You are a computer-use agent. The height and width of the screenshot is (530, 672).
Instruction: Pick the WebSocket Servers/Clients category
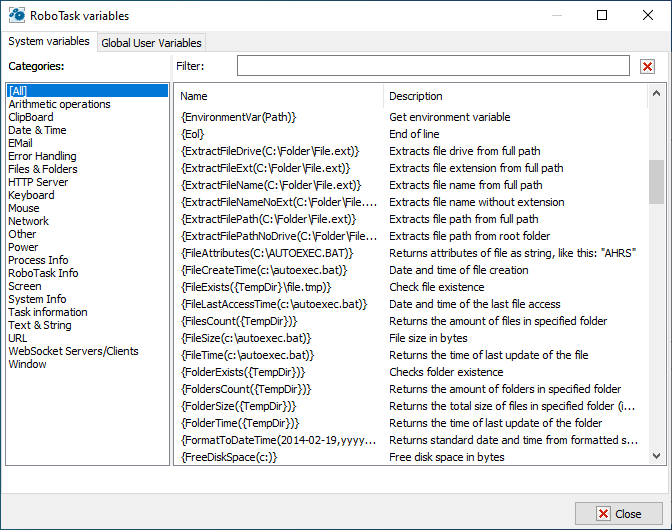click(x=73, y=351)
